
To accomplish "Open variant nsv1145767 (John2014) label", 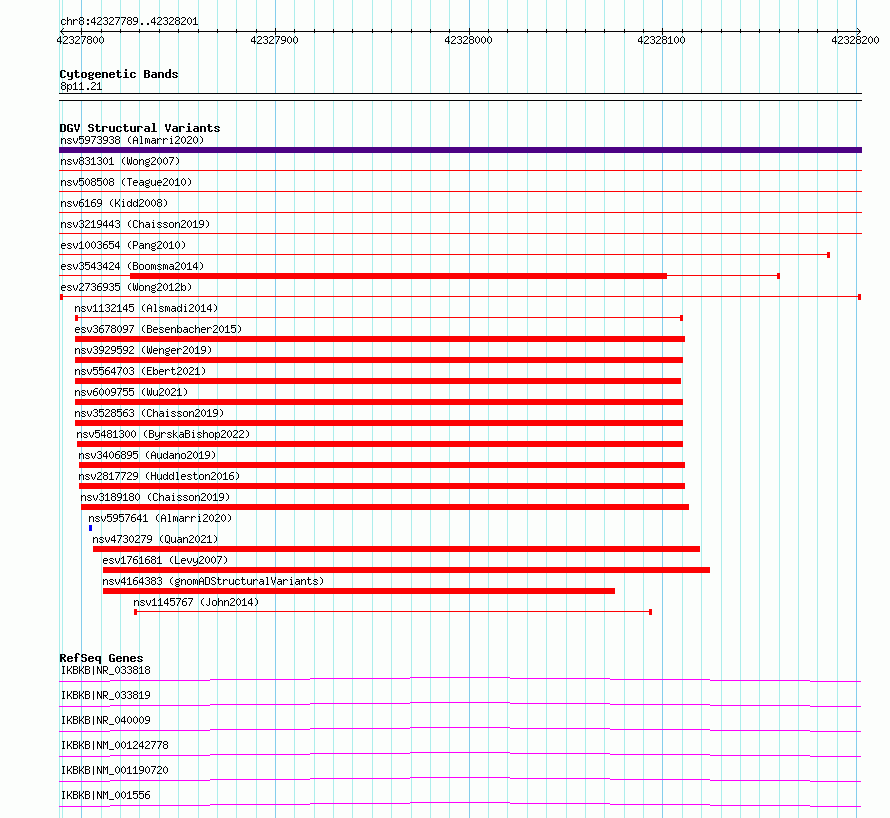I will point(196,602).
